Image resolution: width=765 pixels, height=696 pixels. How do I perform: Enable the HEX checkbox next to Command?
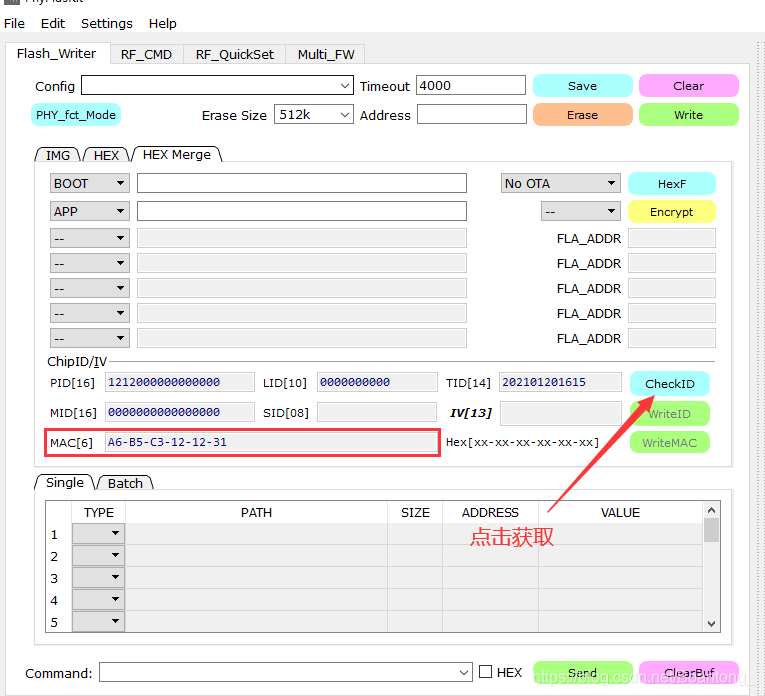point(485,672)
